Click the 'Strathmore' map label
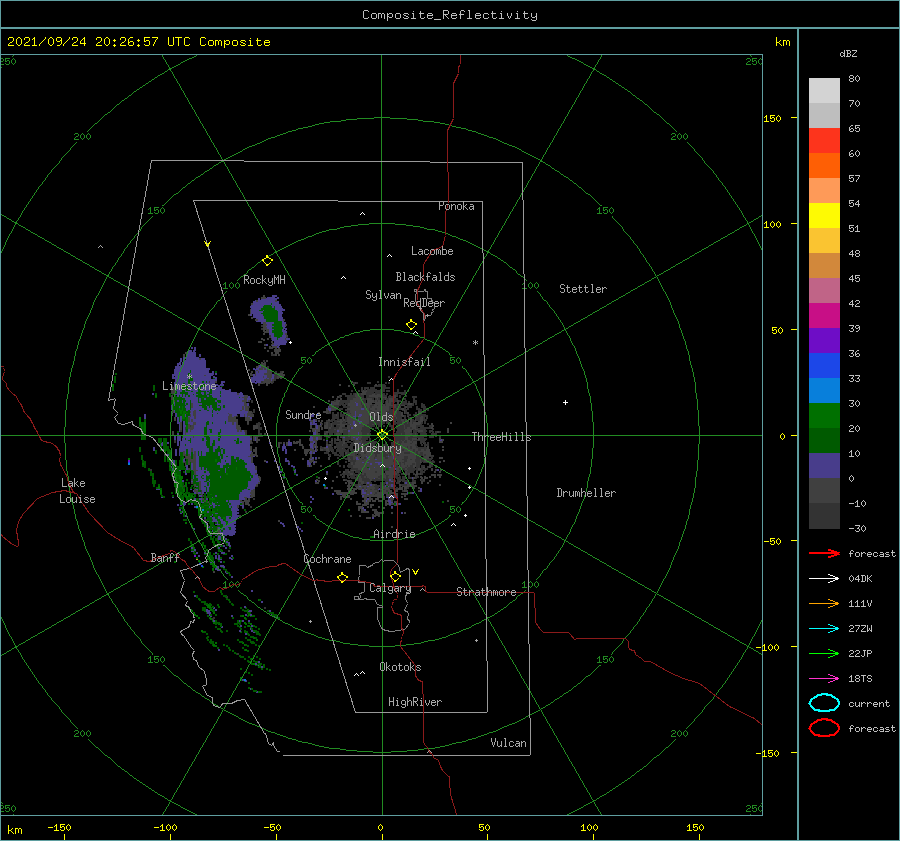 [486, 592]
